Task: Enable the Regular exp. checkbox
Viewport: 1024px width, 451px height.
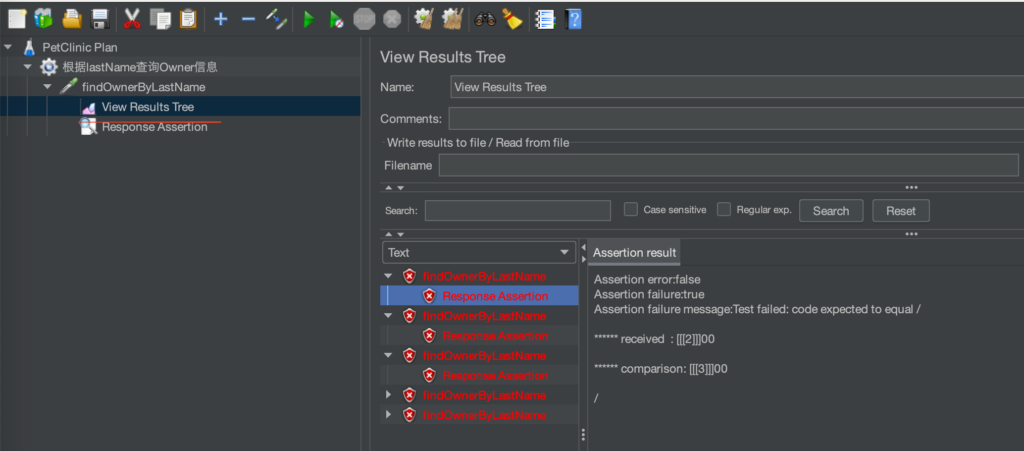Action: [724, 210]
